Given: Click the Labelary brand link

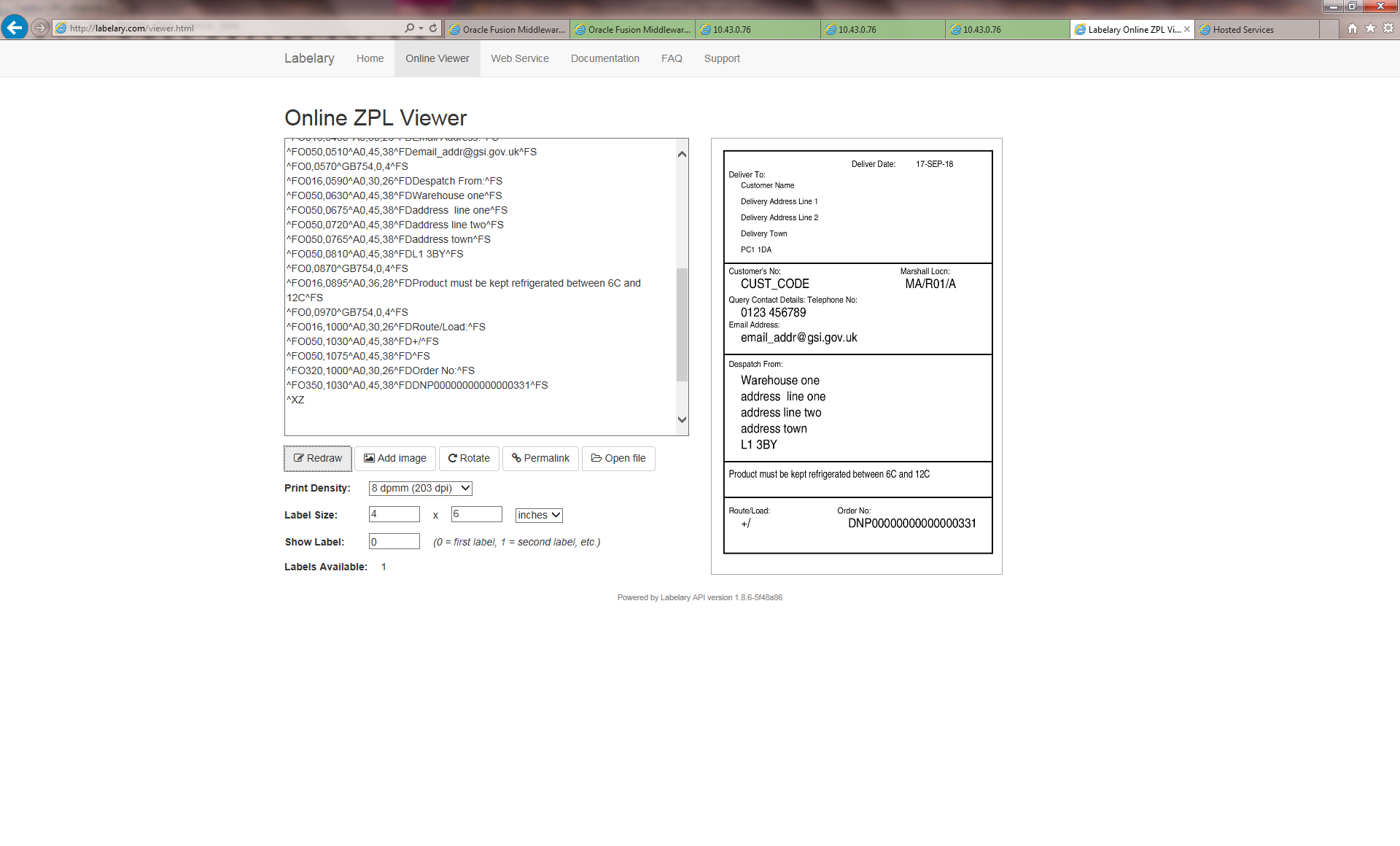Looking at the screenshot, I should coord(309,58).
